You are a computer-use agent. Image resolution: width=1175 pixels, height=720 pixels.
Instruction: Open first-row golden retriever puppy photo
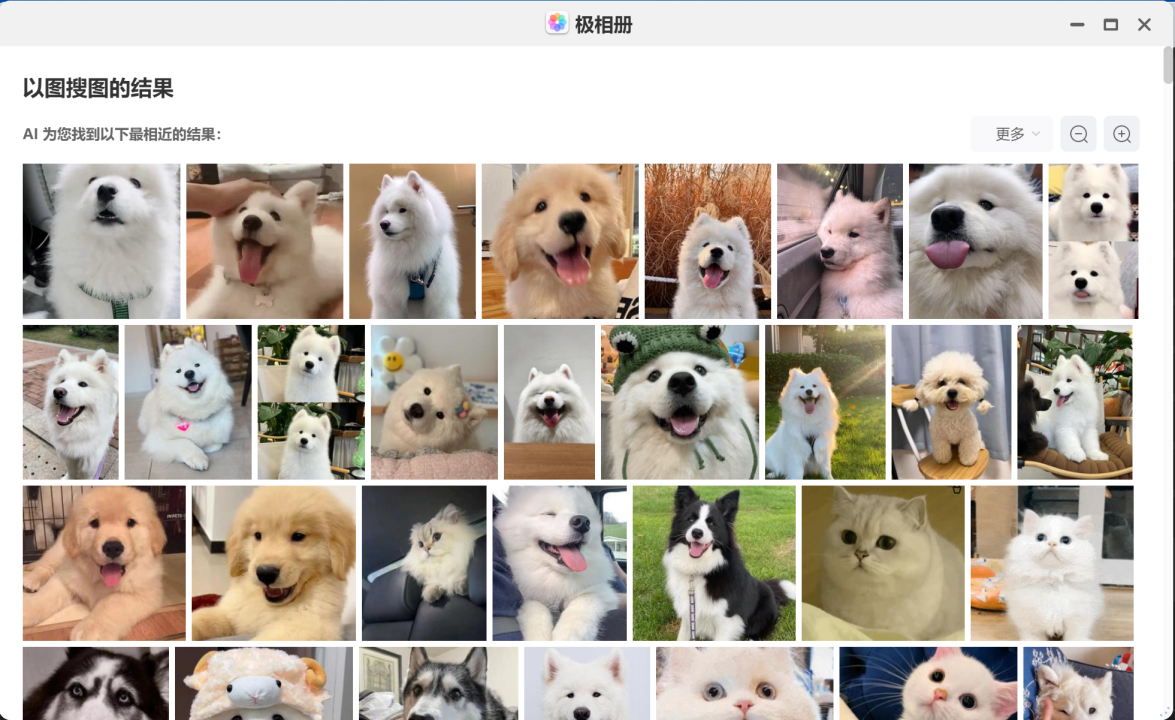(x=560, y=241)
